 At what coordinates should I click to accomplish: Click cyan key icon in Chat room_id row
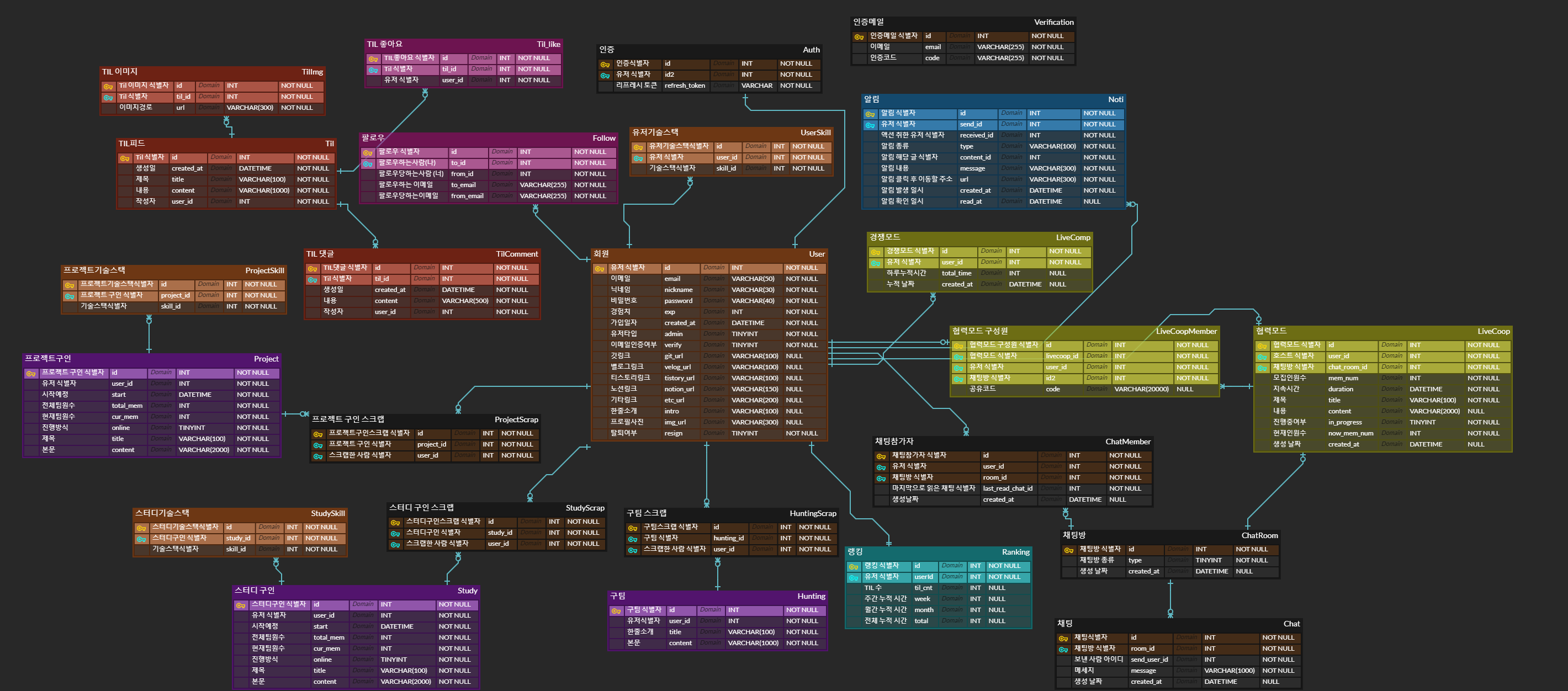[1063, 649]
